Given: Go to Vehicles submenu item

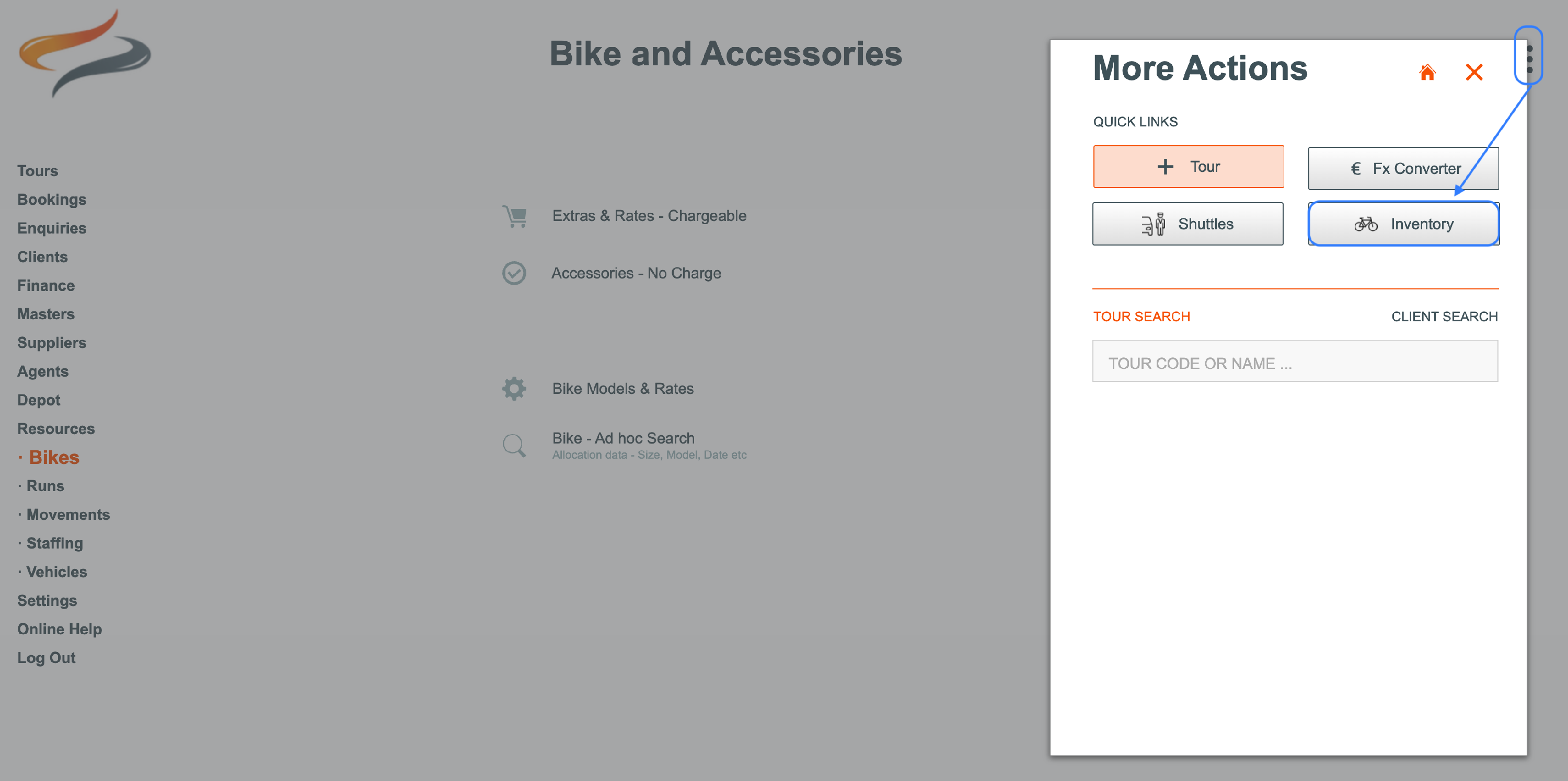Looking at the screenshot, I should point(56,571).
